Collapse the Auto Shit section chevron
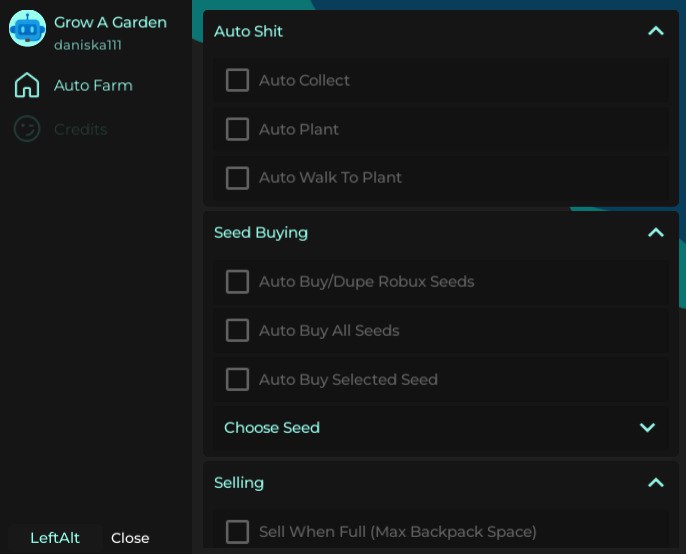This screenshot has width=686, height=554. pos(656,31)
